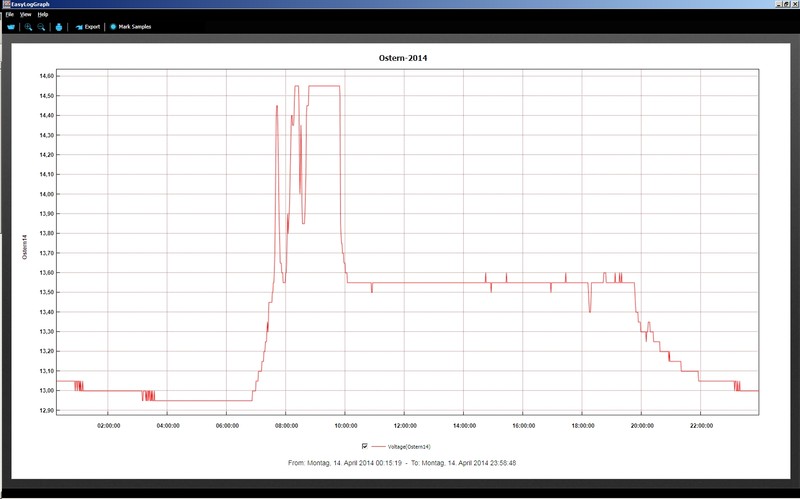Image resolution: width=800 pixels, height=499 pixels.
Task: Click the Ostern14 vertical axis label
Action: [x=29, y=245]
